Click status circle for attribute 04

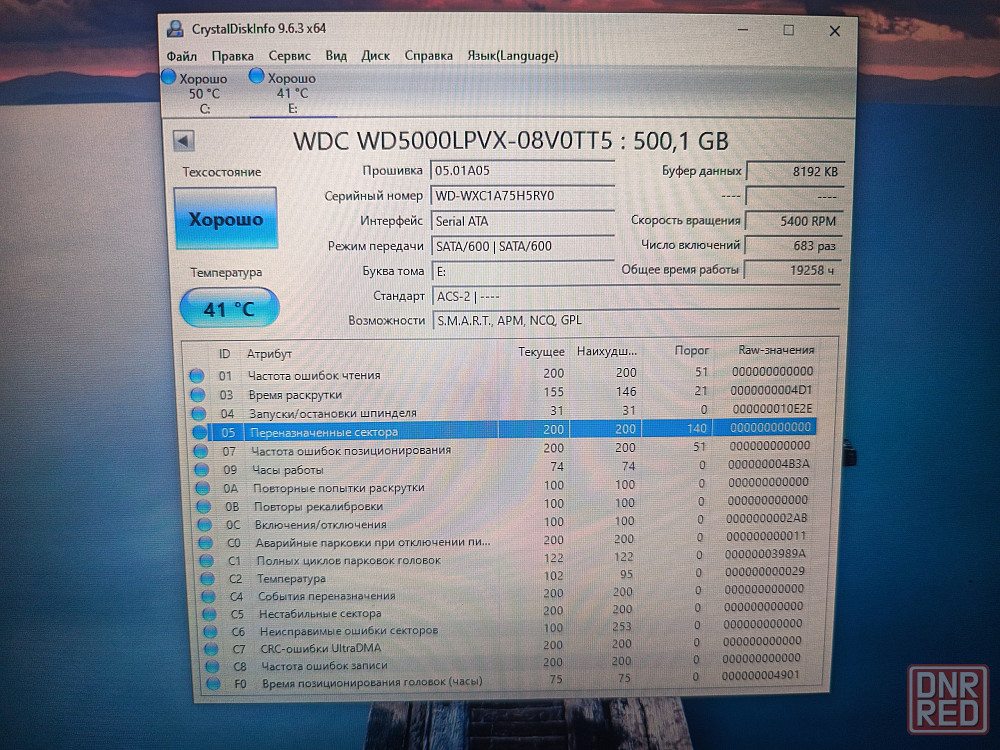point(199,413)
